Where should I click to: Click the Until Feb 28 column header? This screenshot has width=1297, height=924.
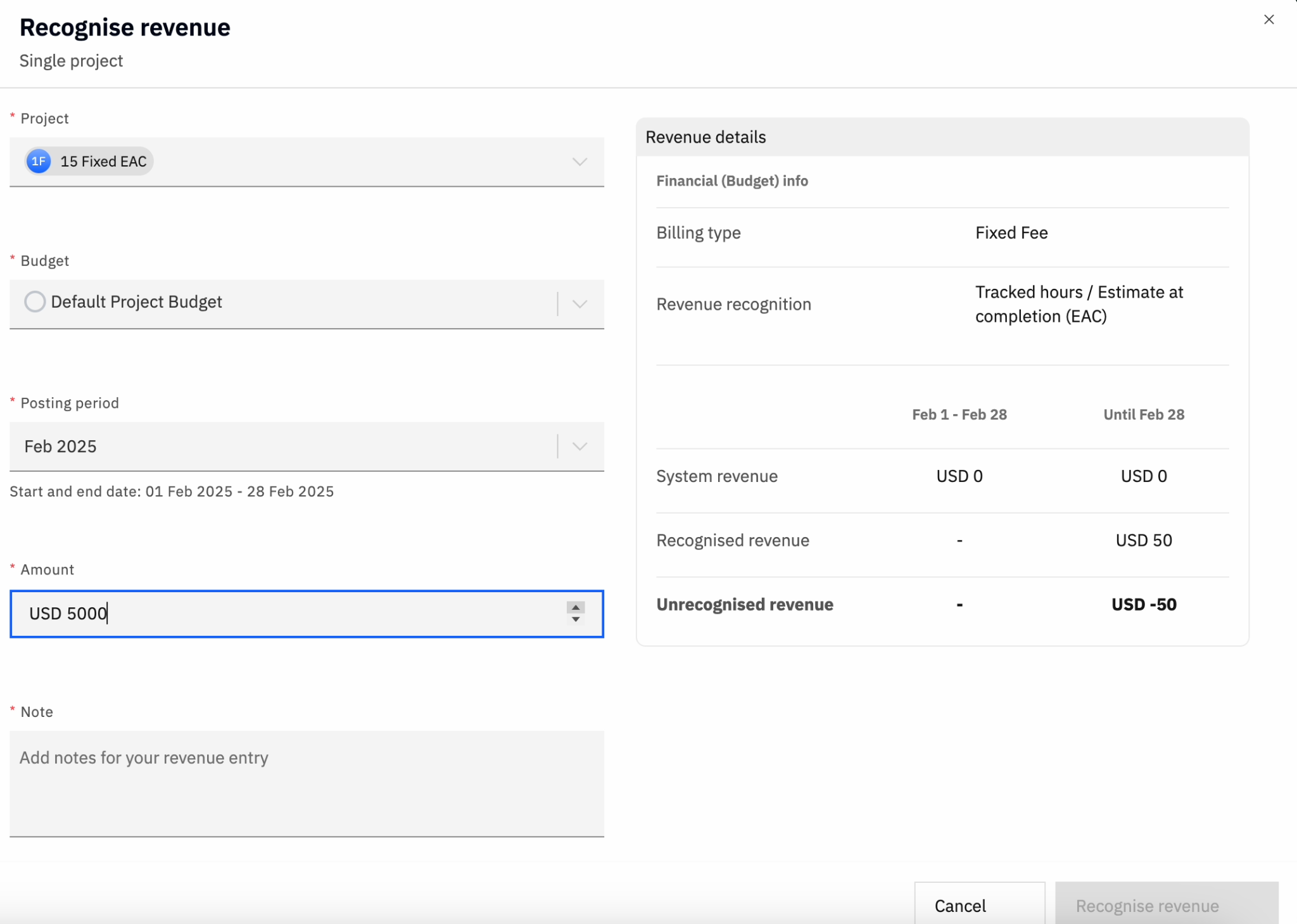pos(1144,415)
